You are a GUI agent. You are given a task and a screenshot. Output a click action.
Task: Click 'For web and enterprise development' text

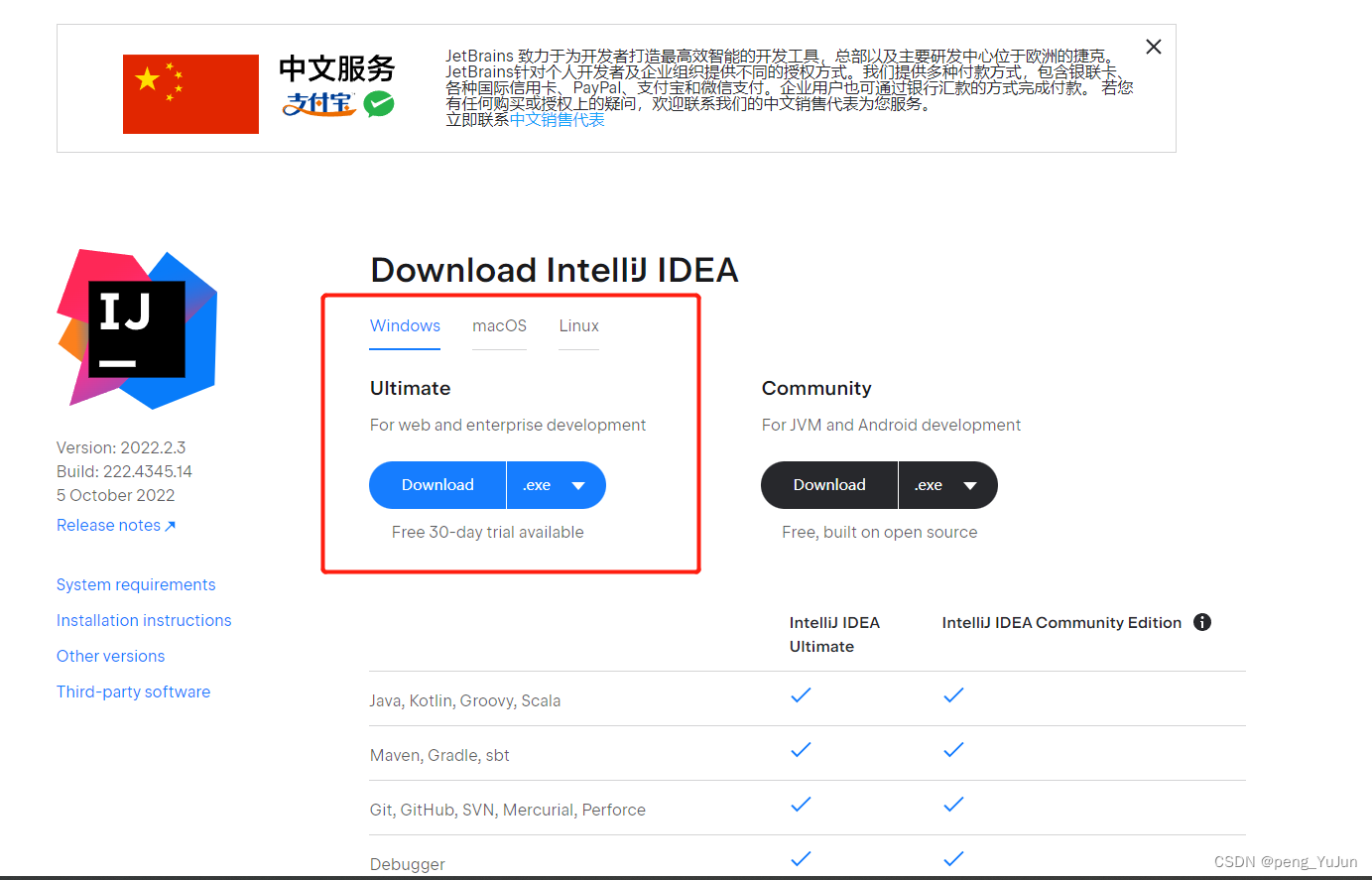(507, 425)
